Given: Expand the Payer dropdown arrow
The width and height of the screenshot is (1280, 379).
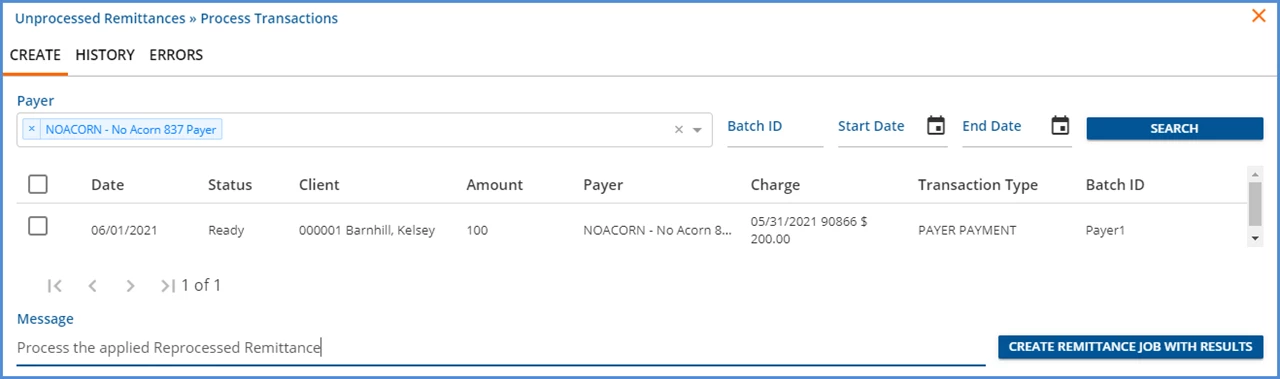Looking at the screenshot, I should click(698, 130).
